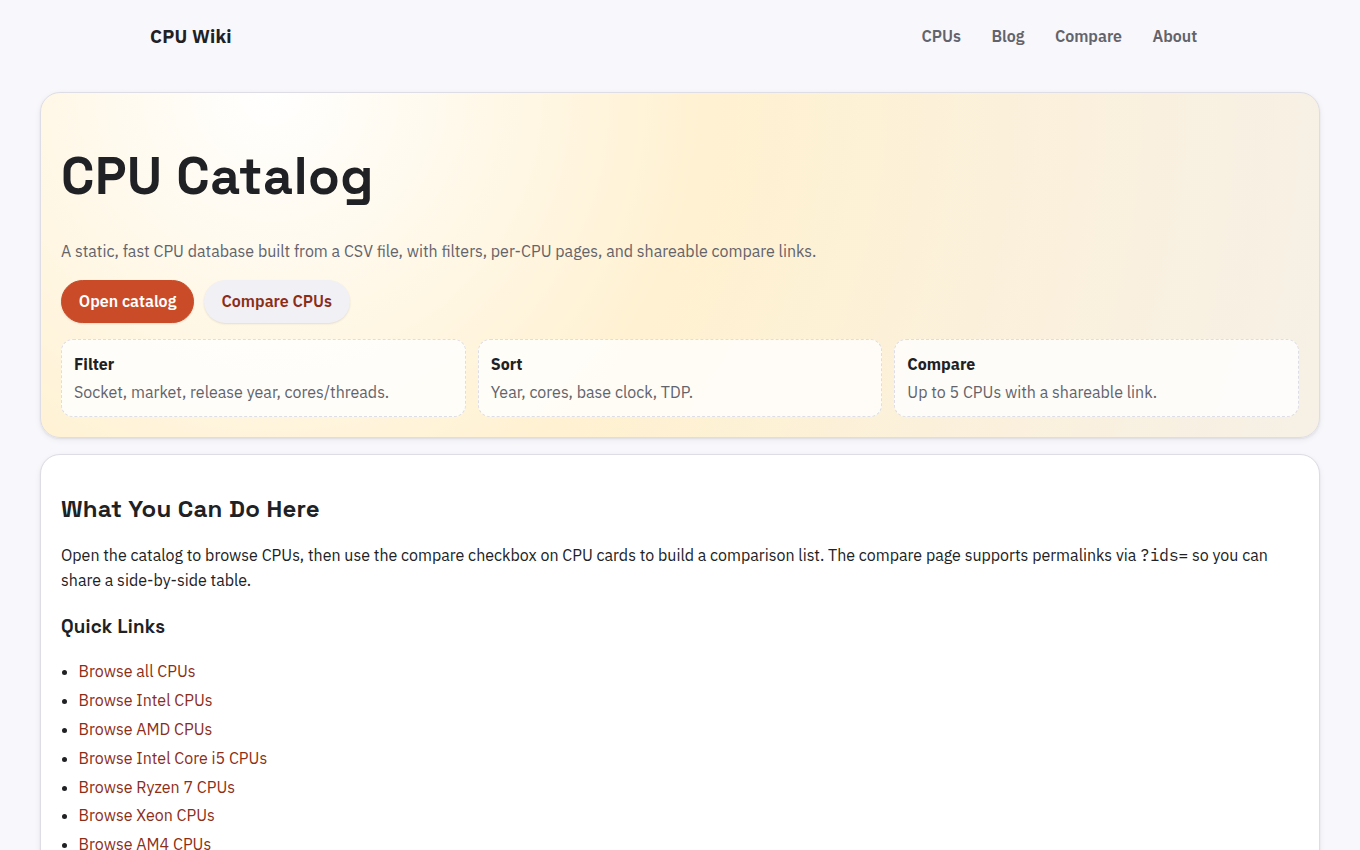Click the ?ids= code text
Image resolution: width=1360 pixels, height=850 pixels.
[1164, 555]
